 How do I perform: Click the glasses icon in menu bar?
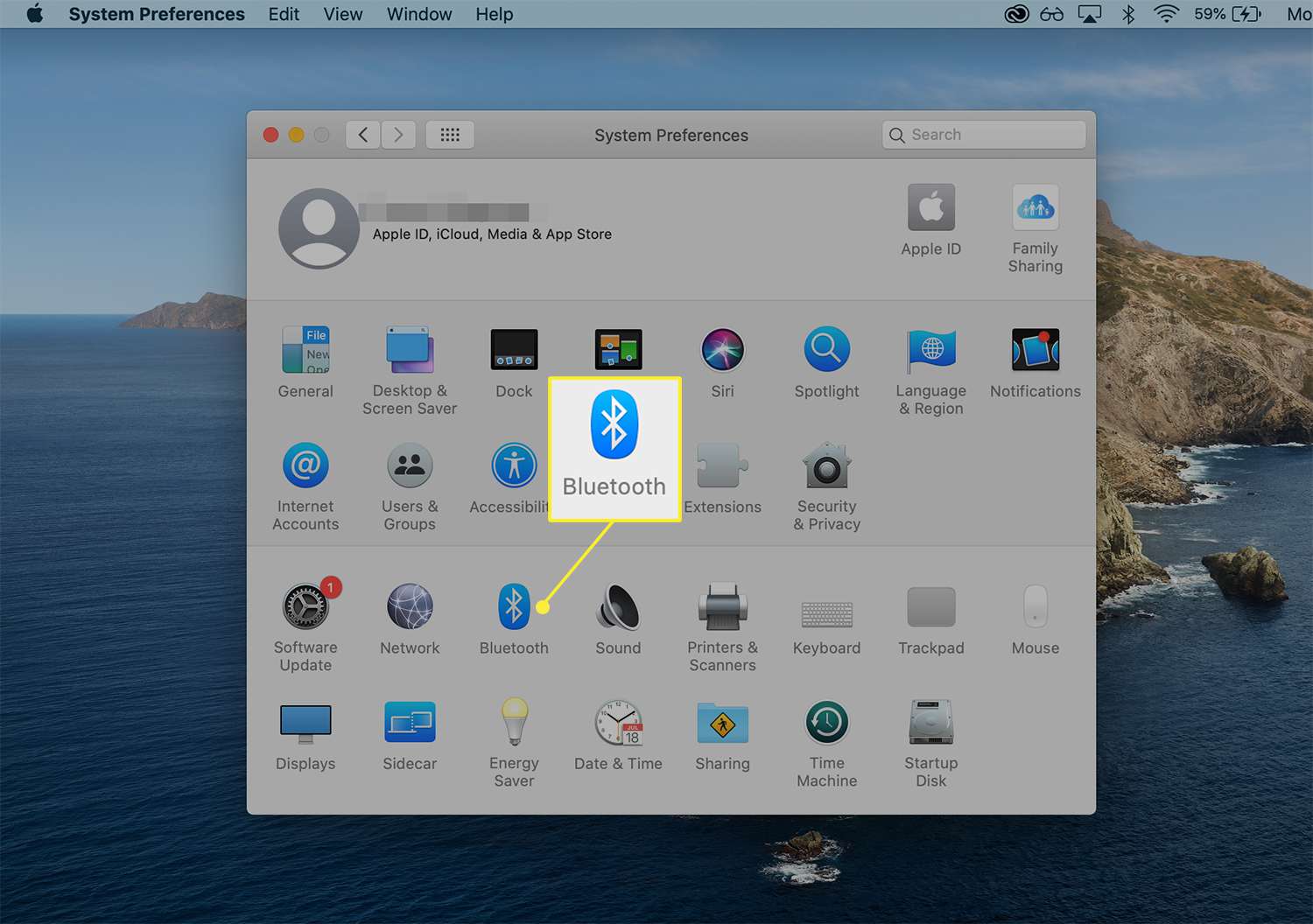click(1052, 14)
